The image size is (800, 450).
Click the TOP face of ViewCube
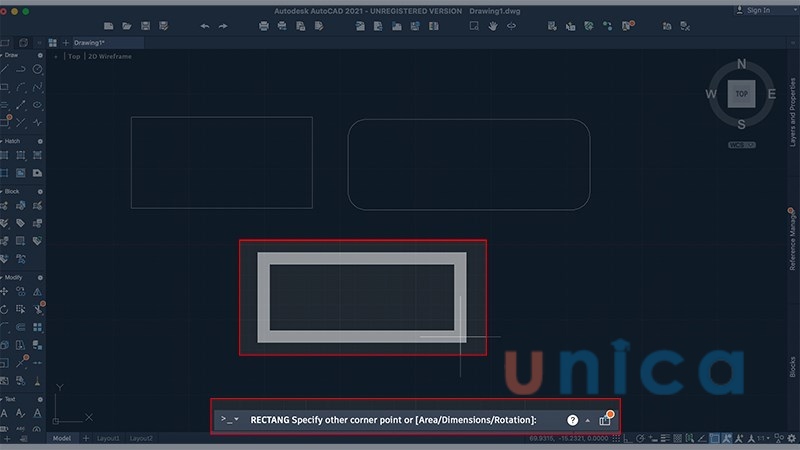[x=741, y=94]
